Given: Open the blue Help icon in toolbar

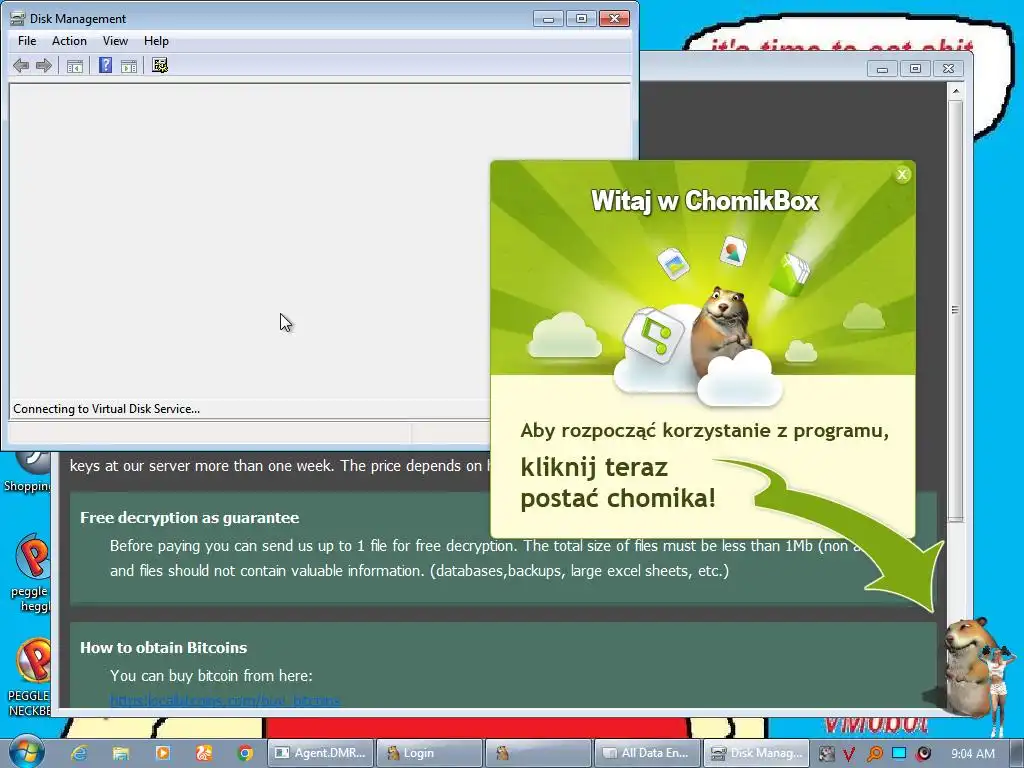Looking at the screenshot, I should (x=105, y=65).
